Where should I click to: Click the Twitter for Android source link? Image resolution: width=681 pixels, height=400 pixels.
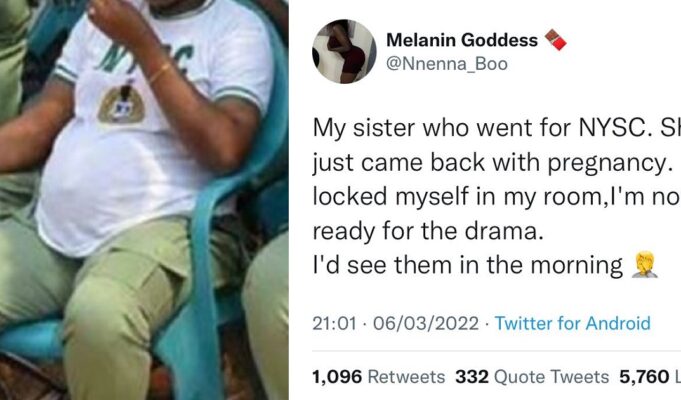point(573,323)
